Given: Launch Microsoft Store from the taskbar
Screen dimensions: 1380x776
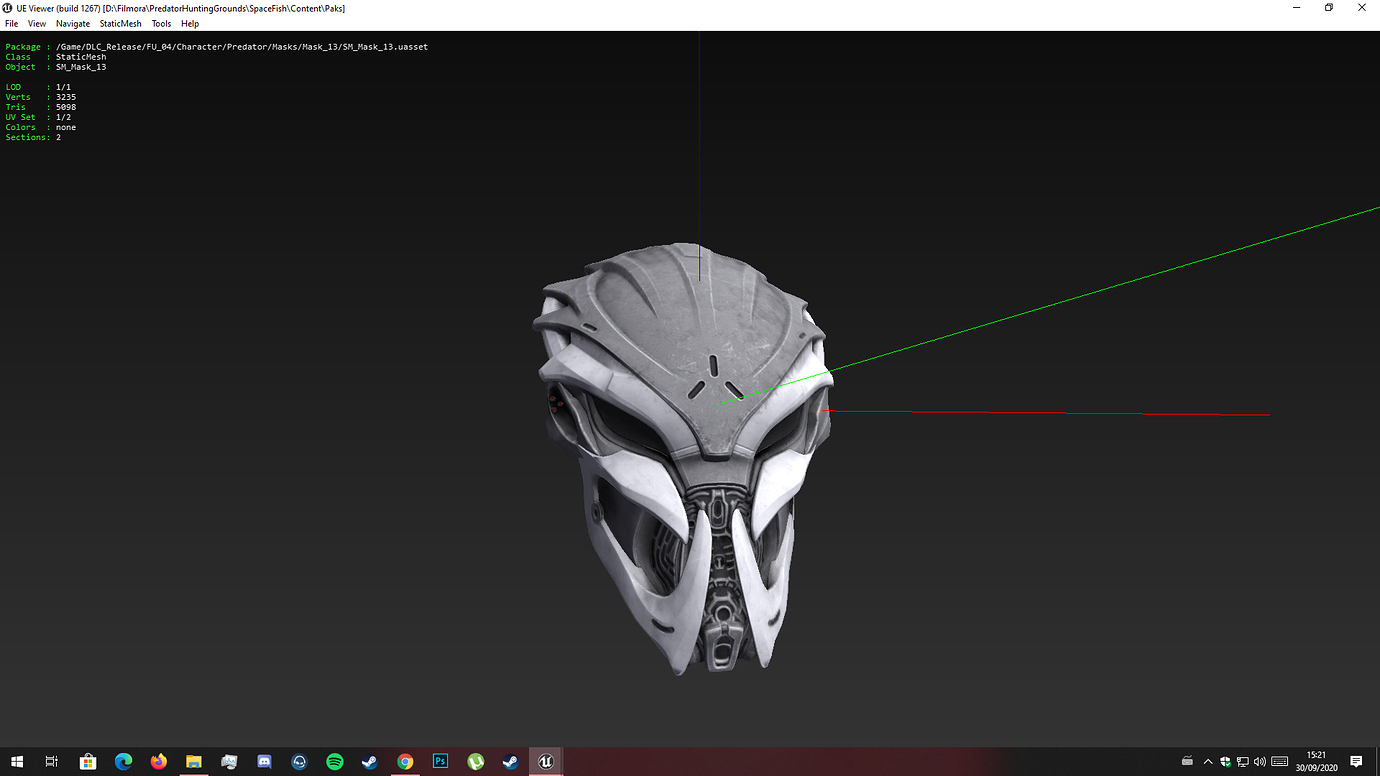Looking at the screenshot, I should 88,761.
